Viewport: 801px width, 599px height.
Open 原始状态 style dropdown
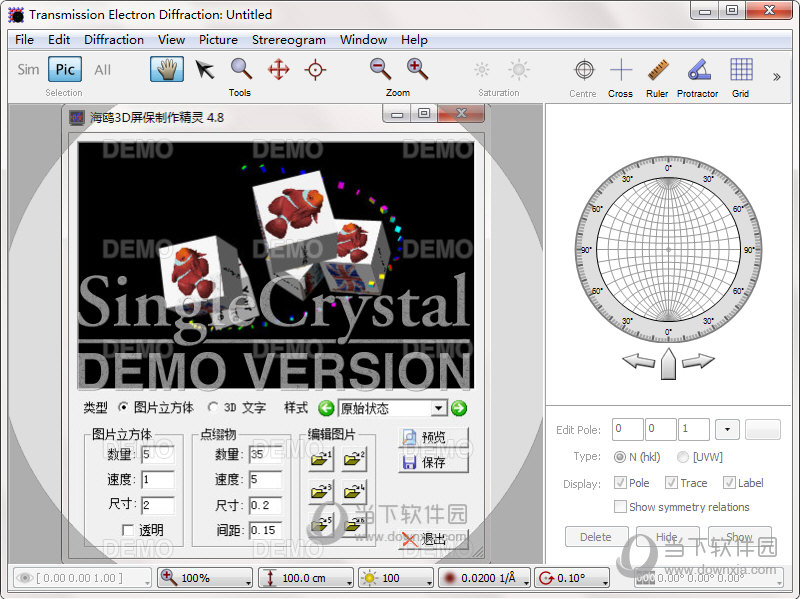pos(438,409)
